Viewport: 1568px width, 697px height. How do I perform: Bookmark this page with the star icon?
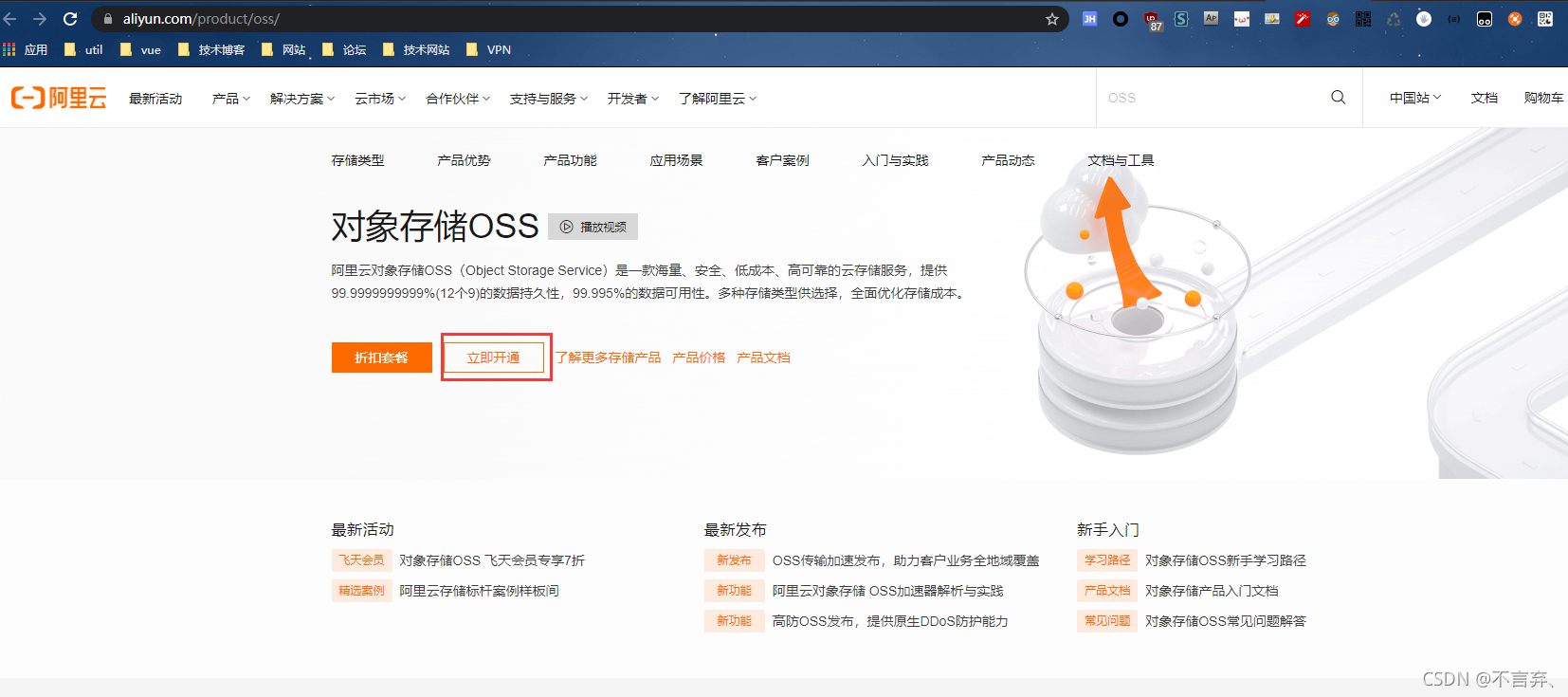click(1052, 19)
